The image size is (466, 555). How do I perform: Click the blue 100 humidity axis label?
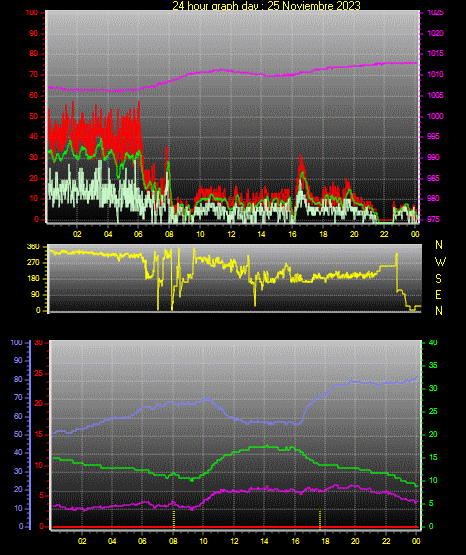(16, 343)
